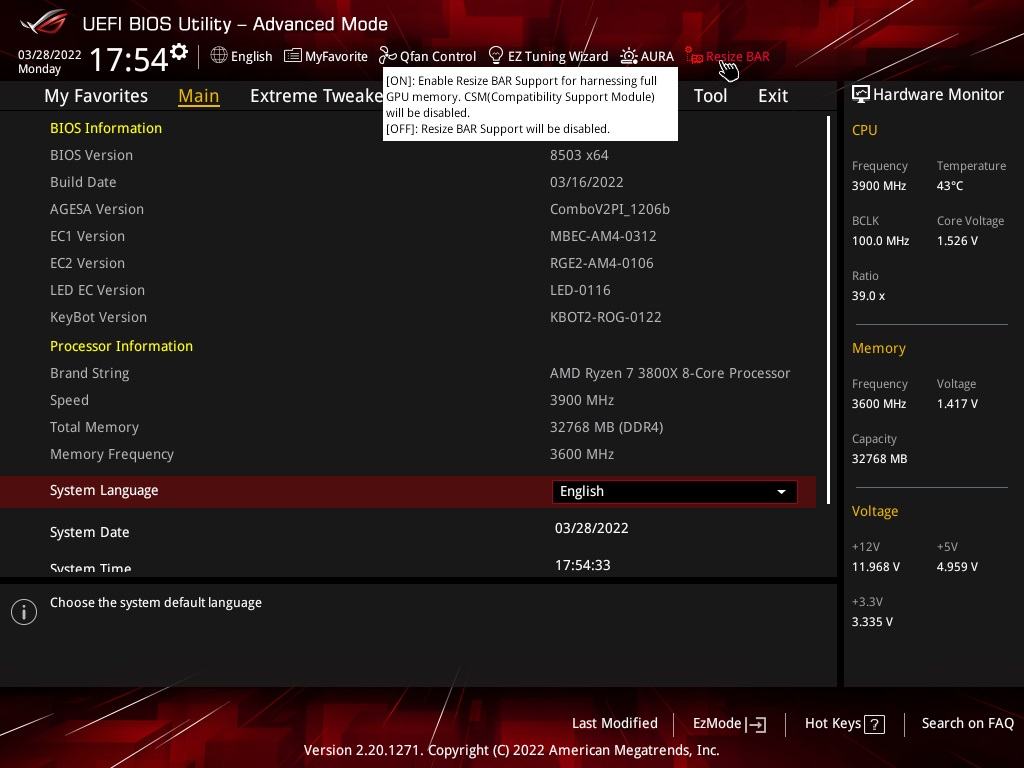Click the AURA lighting icon
The height and width of the screenshot is (768, 1024).
629,56
